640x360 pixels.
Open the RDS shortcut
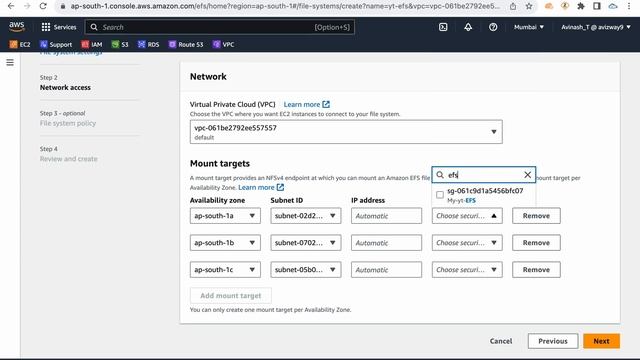point(149,44)
